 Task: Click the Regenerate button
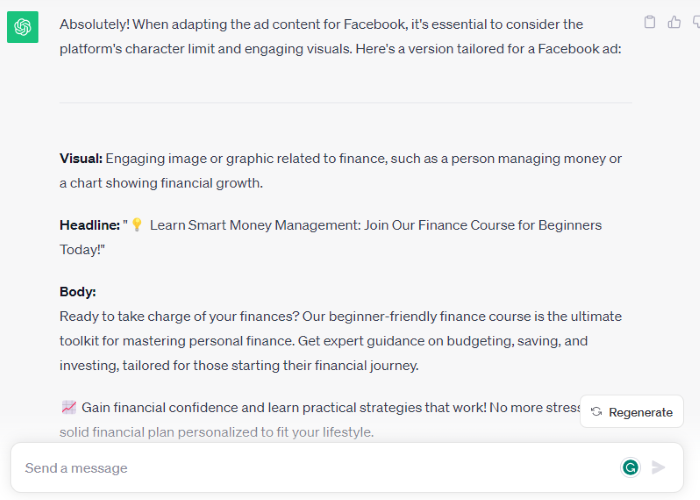click(x=632, y=412)
